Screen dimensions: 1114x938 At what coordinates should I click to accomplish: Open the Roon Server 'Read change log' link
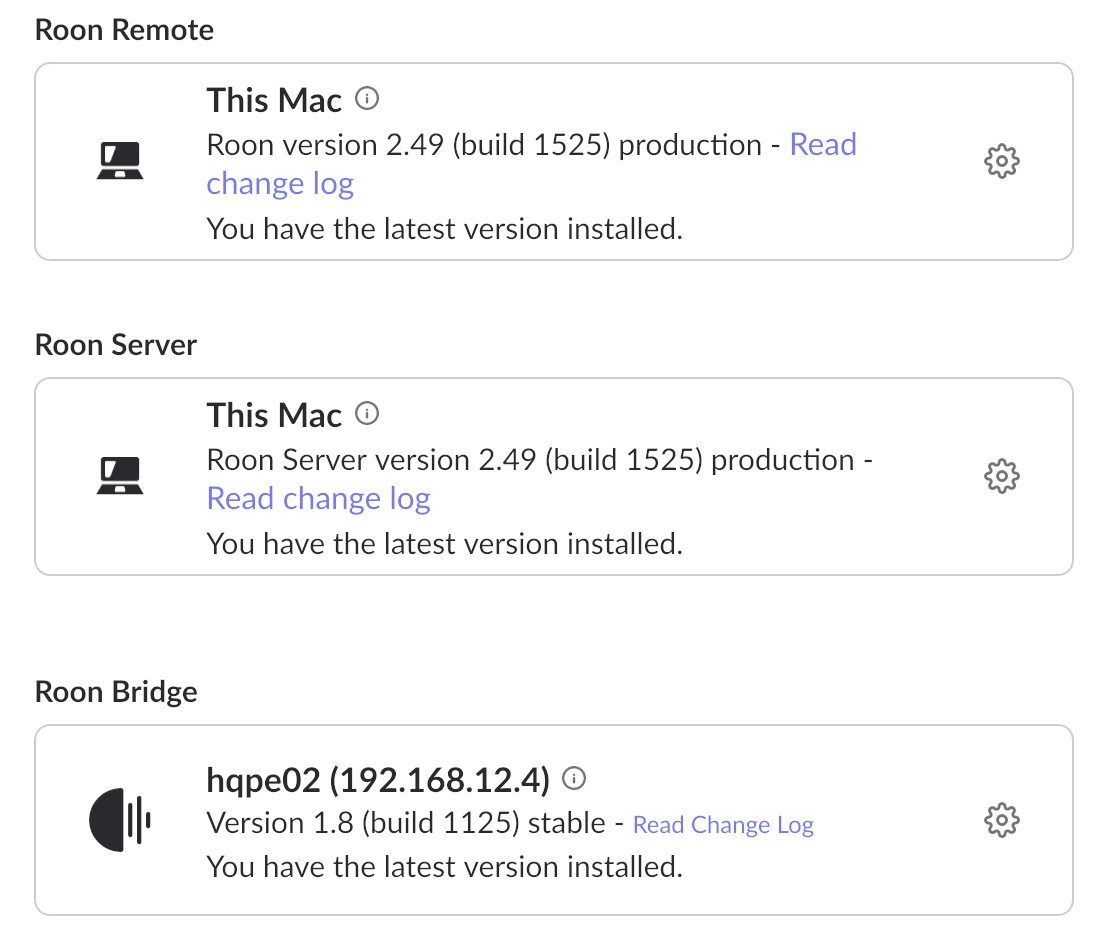coord(318,498)
